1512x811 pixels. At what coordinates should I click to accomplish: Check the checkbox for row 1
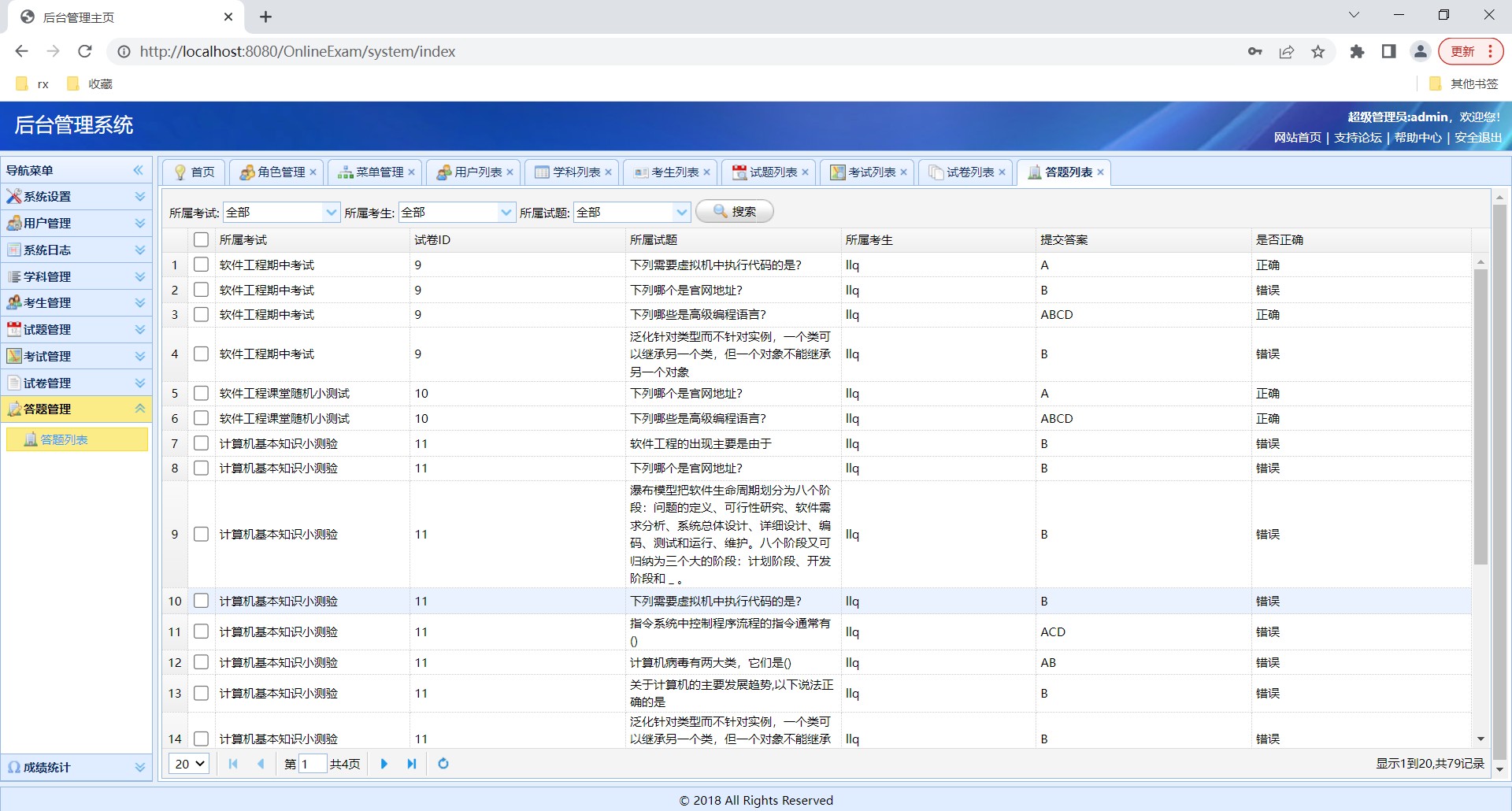[x=202, y=265]
